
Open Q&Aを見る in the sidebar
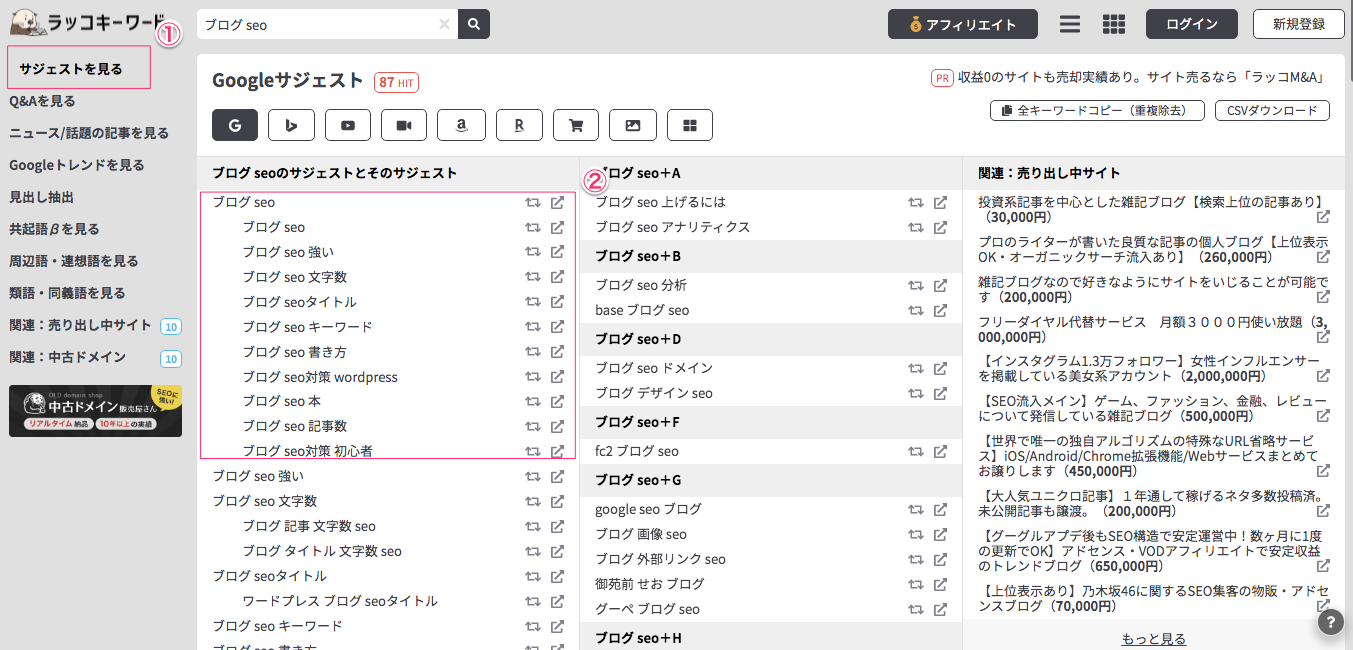[42, 101]
